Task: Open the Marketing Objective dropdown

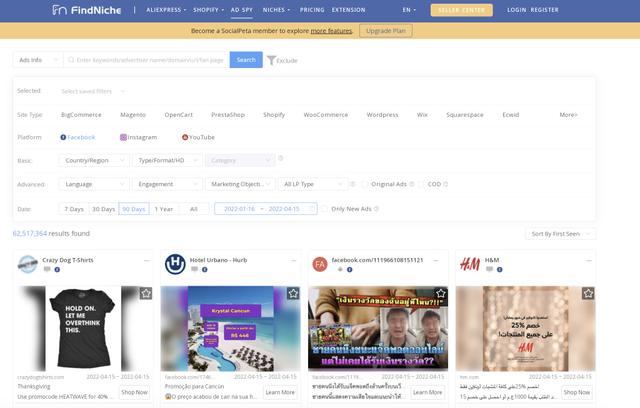Action: (x=240, y=184)
